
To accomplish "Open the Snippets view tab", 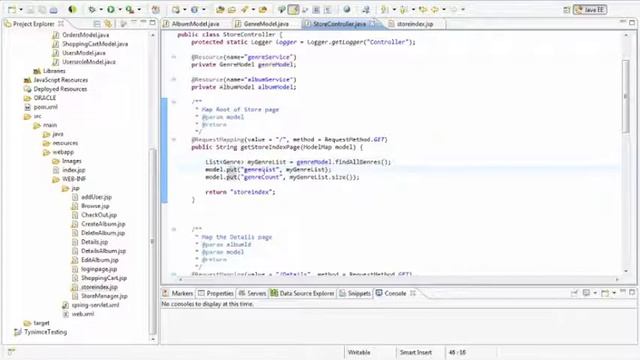I will pyautogui.click(x=355, y=293).
